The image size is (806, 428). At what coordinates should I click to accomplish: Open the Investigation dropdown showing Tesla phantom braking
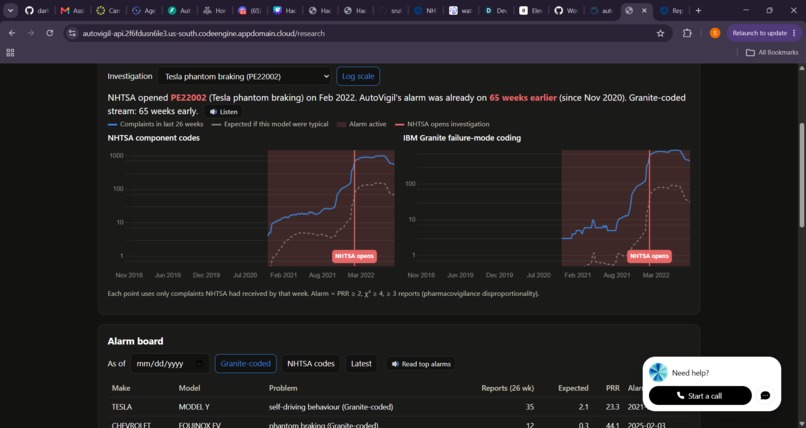click(x=245, y=76)
